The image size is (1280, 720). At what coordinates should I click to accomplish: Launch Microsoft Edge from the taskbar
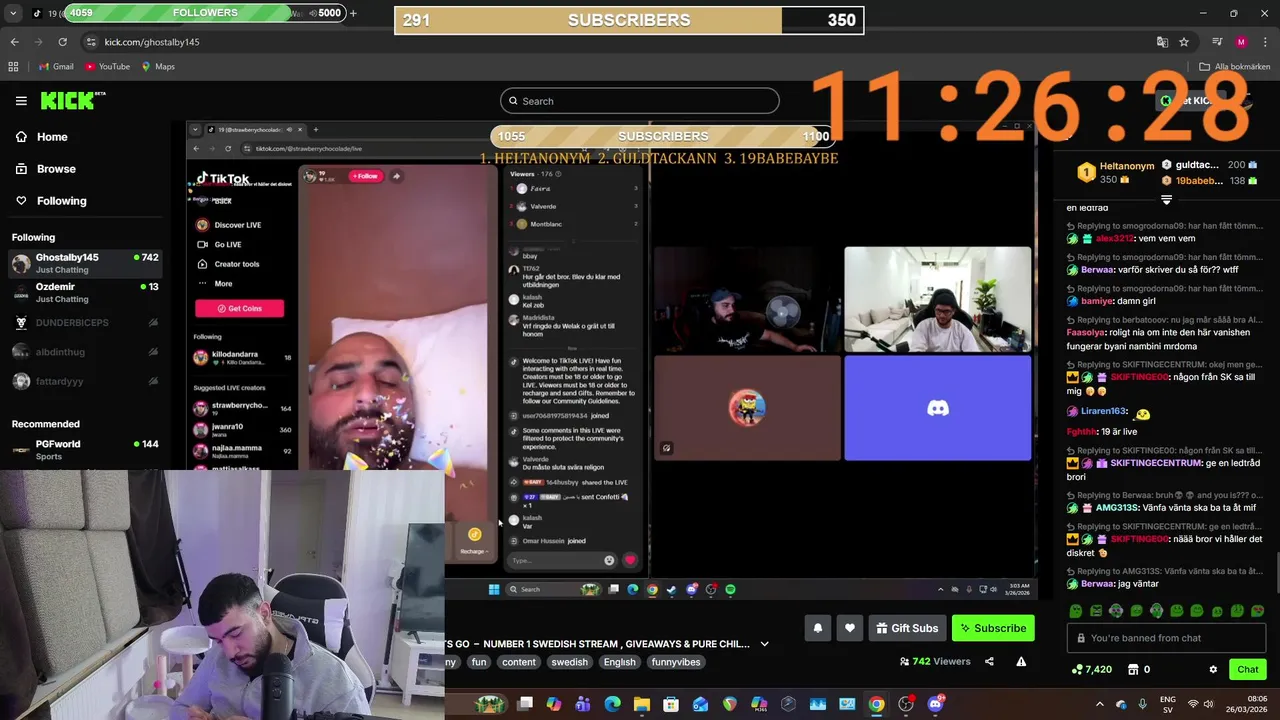(x=612, y=704)
